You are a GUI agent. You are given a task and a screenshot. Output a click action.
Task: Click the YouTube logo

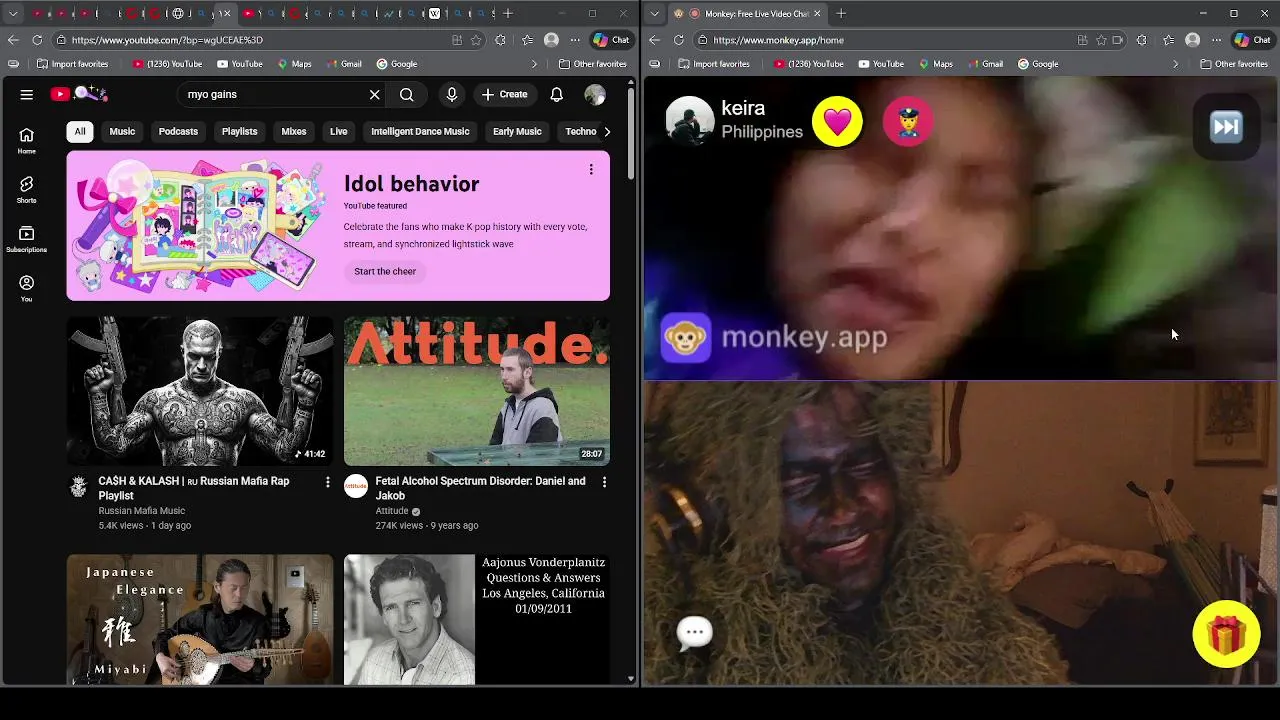tap(79, 94)
